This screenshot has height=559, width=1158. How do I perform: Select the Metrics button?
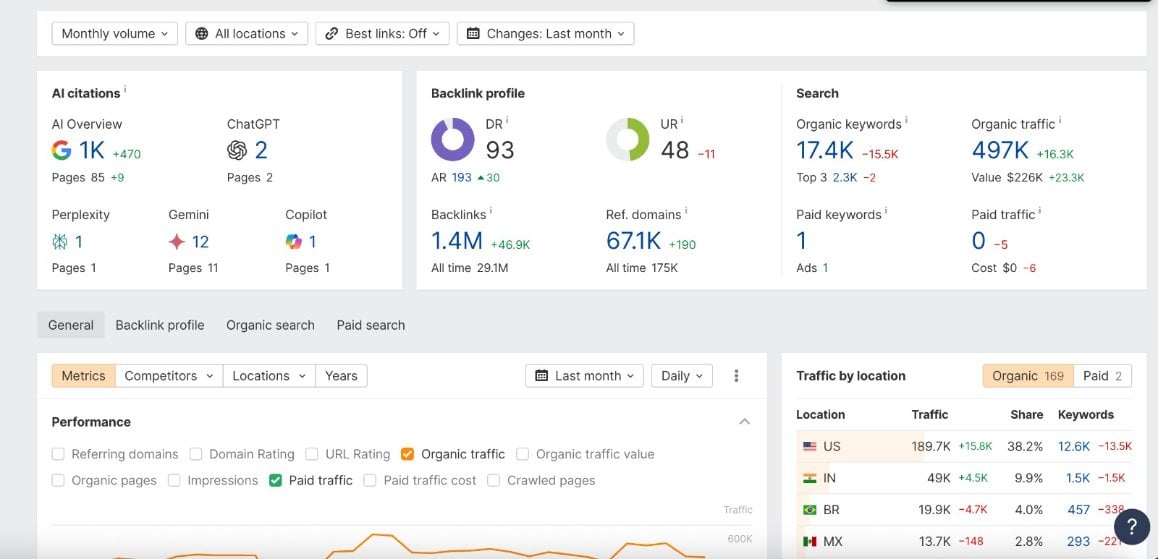point(83,376)
